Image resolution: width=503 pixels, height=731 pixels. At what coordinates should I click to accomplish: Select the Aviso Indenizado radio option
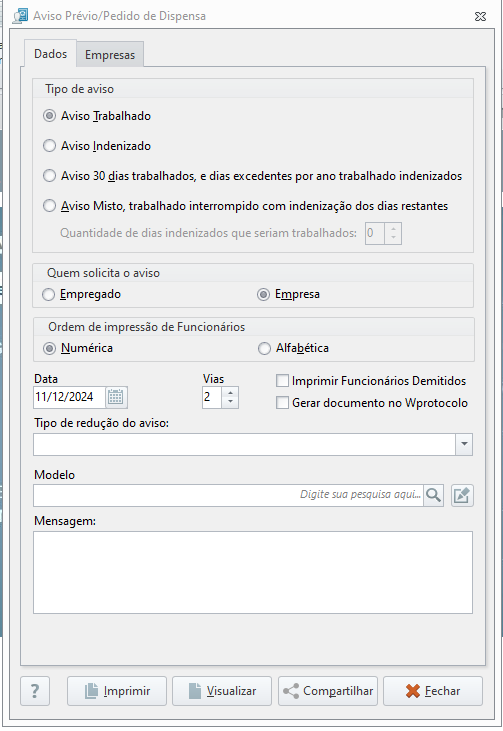coord(49,146)
